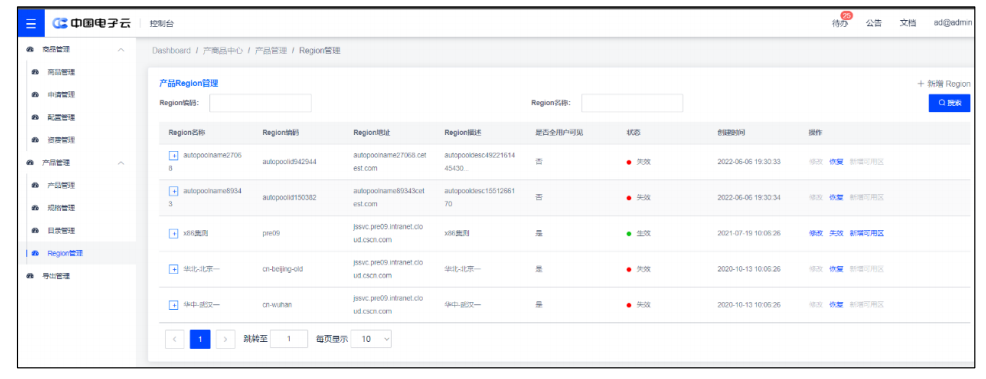Open 待办 with the 25 badge
Viewport: 986px width, 379px height.
(840, 23)
